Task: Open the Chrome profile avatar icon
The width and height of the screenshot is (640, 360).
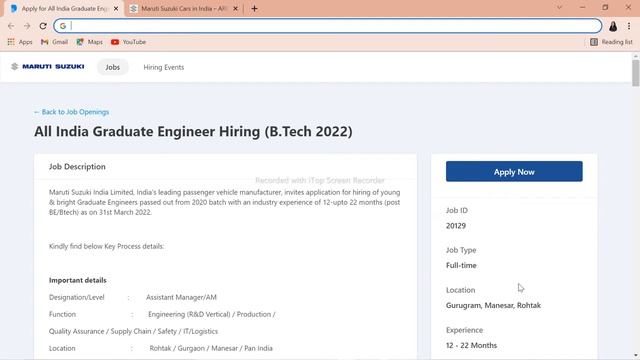Action: 613,26
